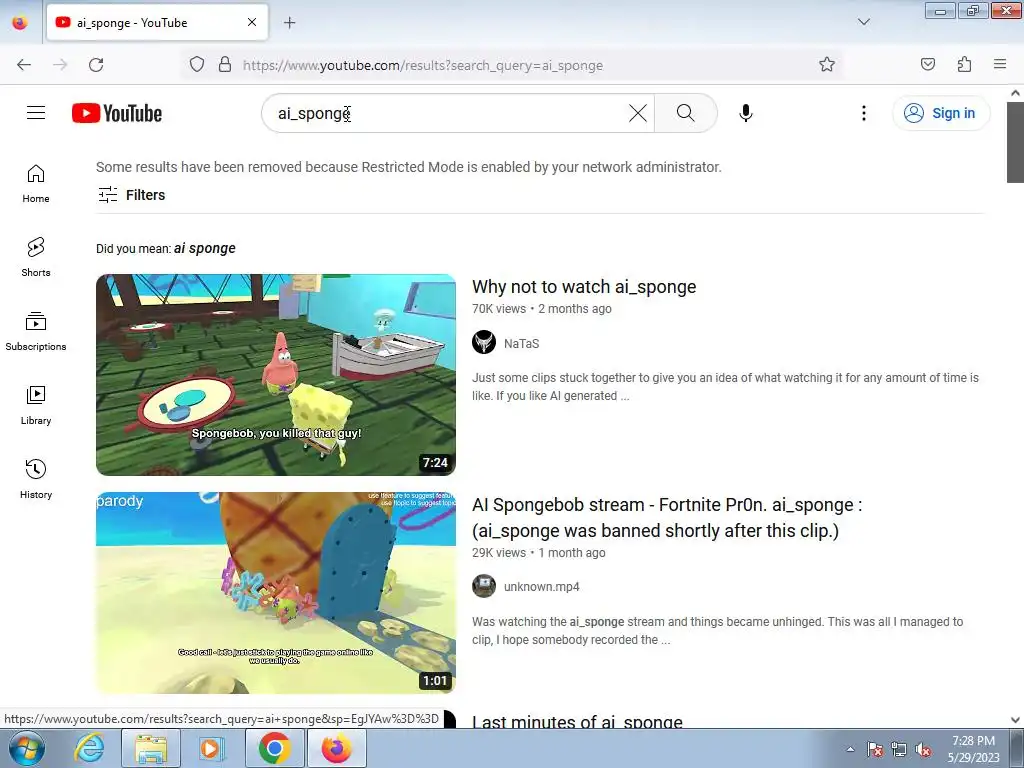Image resolution: width=1024 pixels, height=768 pixels.
Task: Expand the search Filters
Action: click(131, 195)
